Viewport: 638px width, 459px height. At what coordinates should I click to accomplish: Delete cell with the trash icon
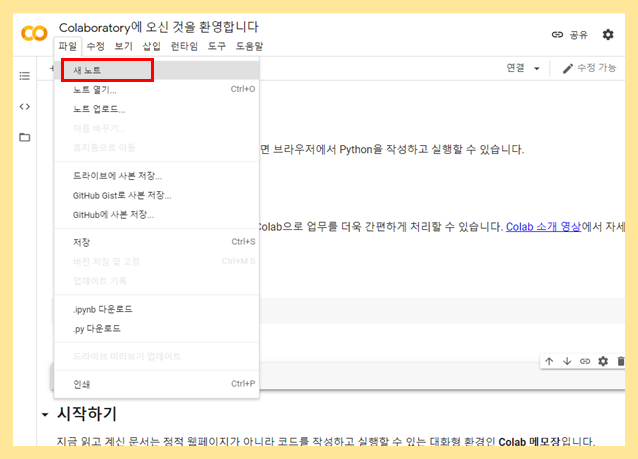click(621, 361)
